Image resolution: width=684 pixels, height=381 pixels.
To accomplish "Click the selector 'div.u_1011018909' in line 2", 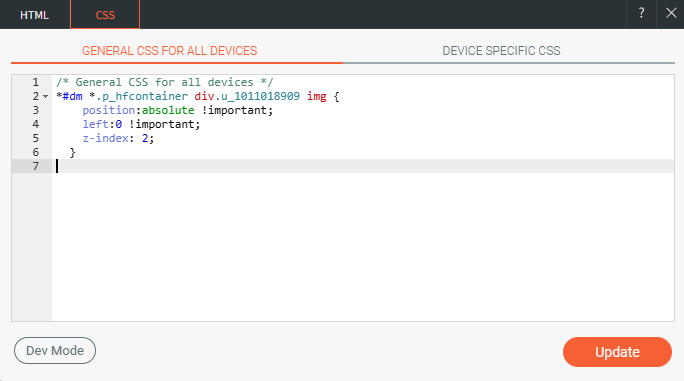I will point(247,96).
